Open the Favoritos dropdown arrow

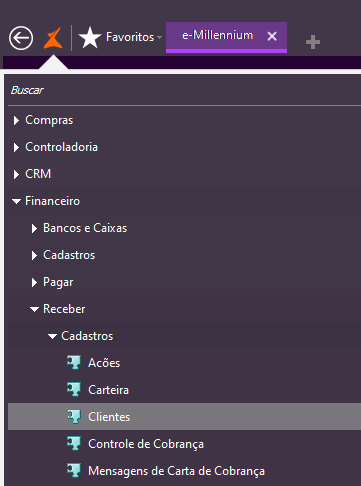coord(159,37)
